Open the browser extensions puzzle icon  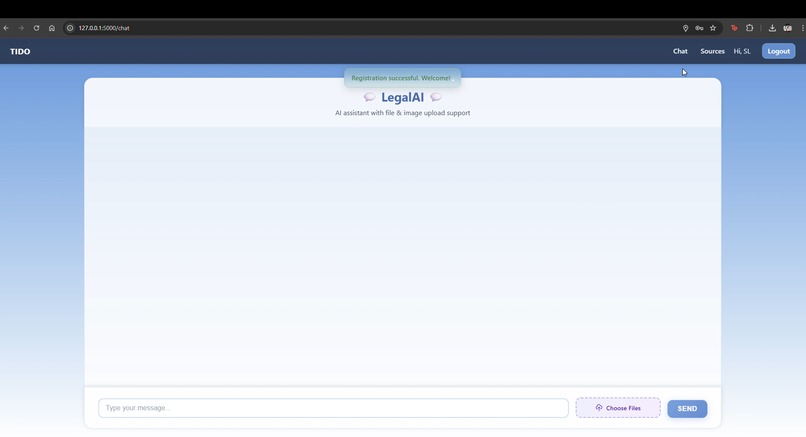(749, 28)
